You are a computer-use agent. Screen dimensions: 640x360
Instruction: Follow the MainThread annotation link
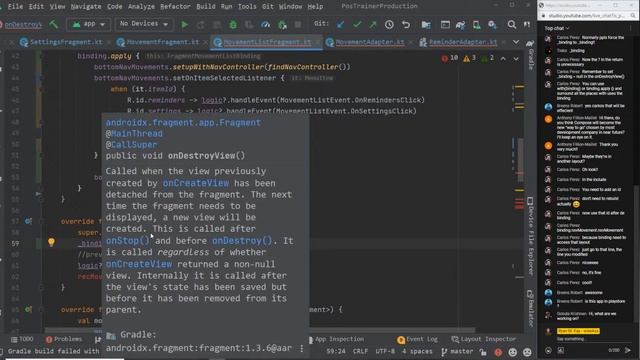tap(137, 133)
